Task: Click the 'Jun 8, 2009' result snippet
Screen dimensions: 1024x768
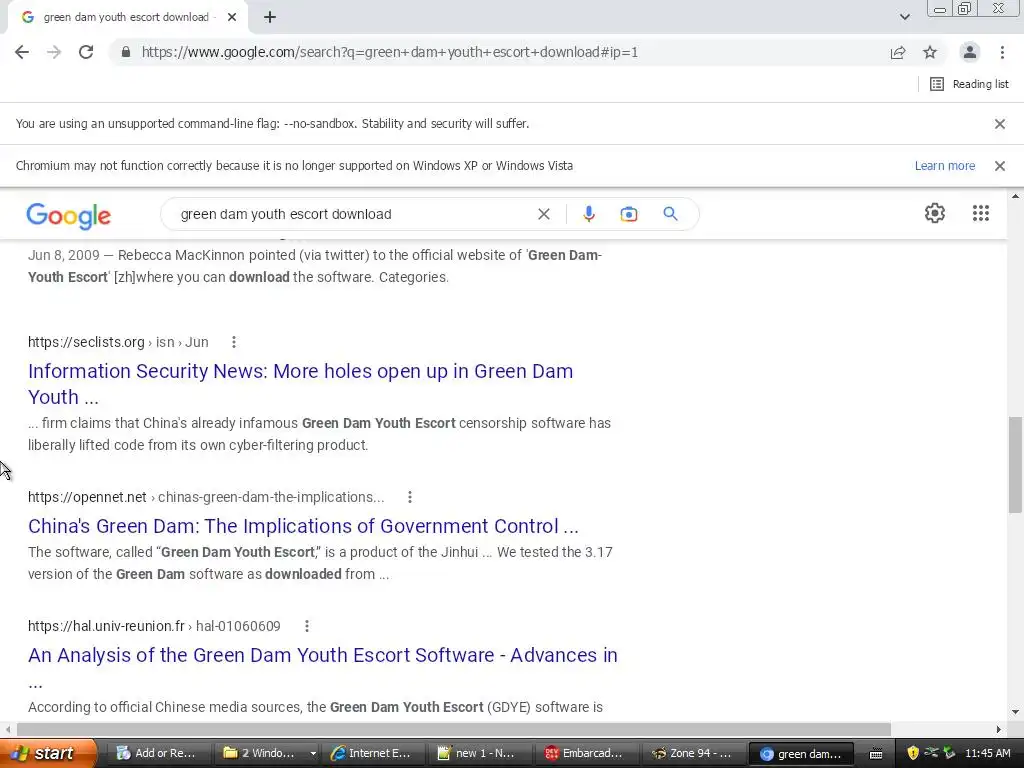Action: point(315,266)
